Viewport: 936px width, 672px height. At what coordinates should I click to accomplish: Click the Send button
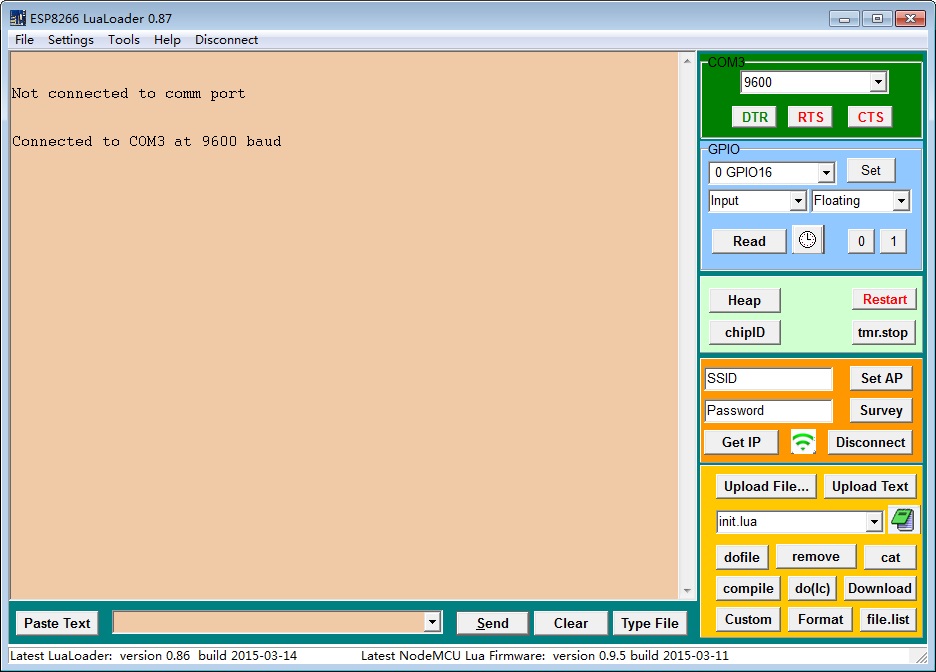click(492, 623)
